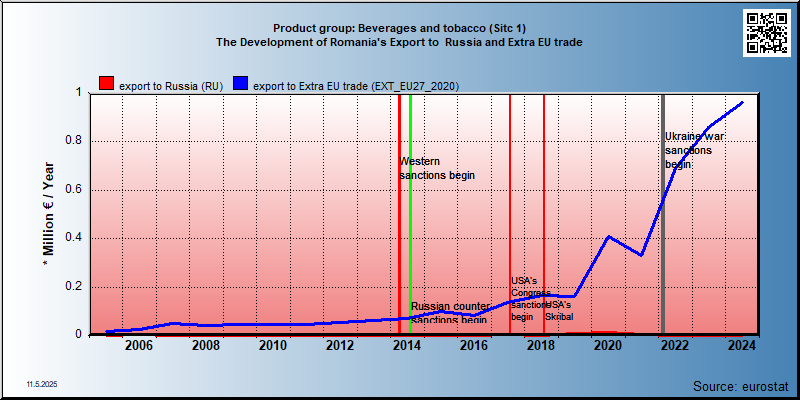800x400 pixels.
Task: Click the 0.6 y-axis value
Action: 74,190
